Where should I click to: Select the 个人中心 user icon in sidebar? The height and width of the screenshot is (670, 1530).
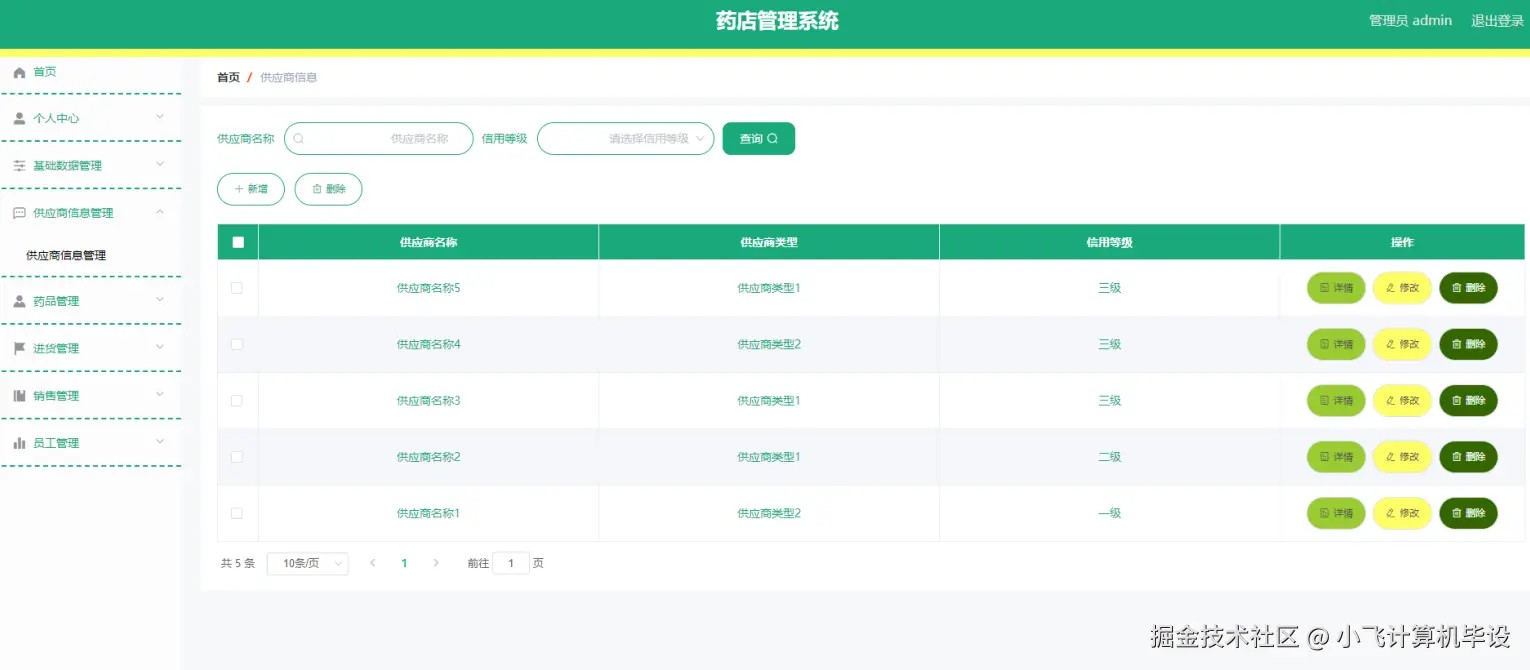click(17, 118)
